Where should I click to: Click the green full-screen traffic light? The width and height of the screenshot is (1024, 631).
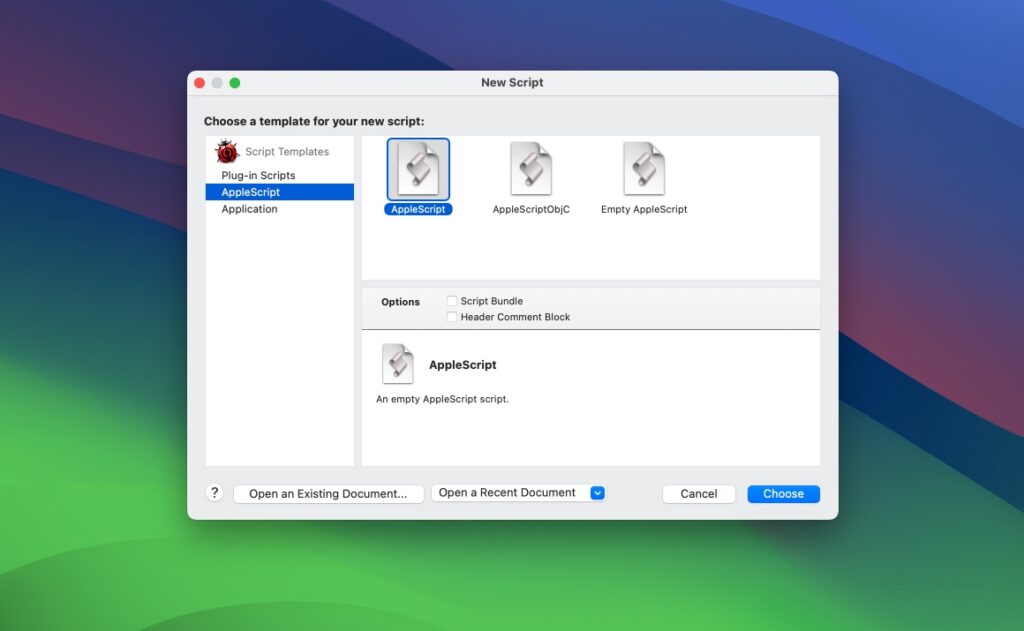point(234,83)
